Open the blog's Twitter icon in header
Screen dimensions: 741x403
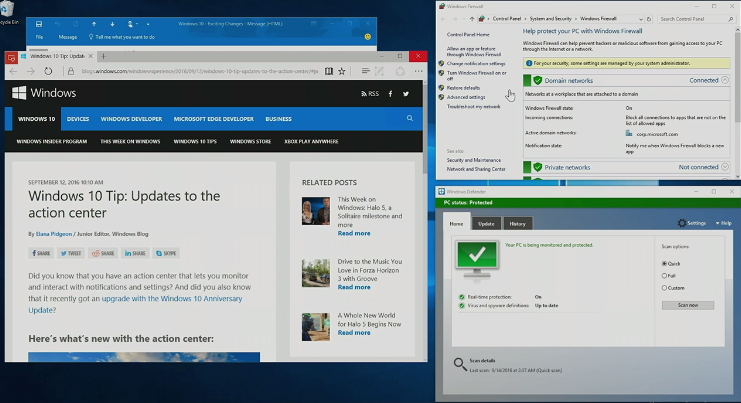(406, 93)
